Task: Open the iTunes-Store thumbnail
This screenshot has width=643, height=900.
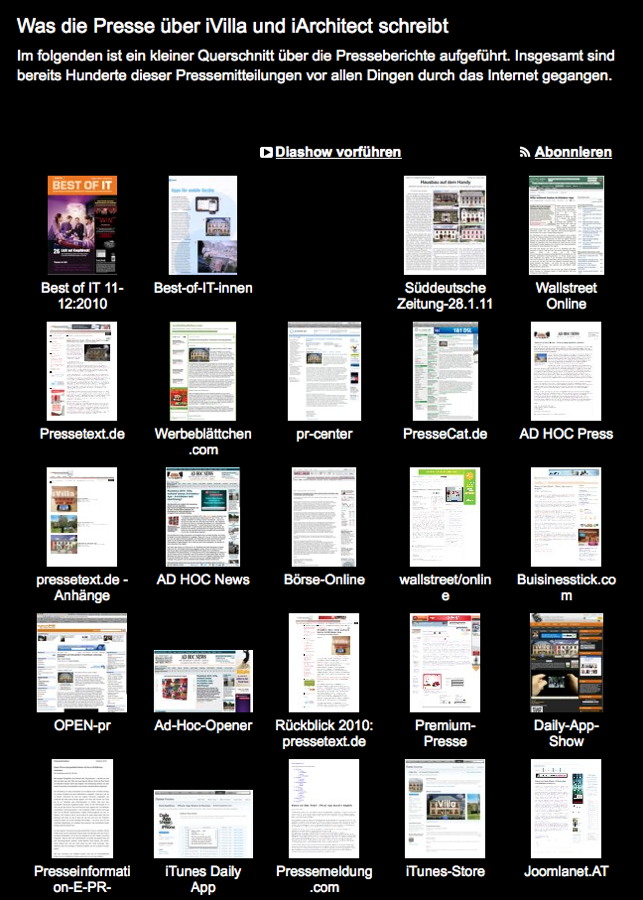Action: coord(445,808)
